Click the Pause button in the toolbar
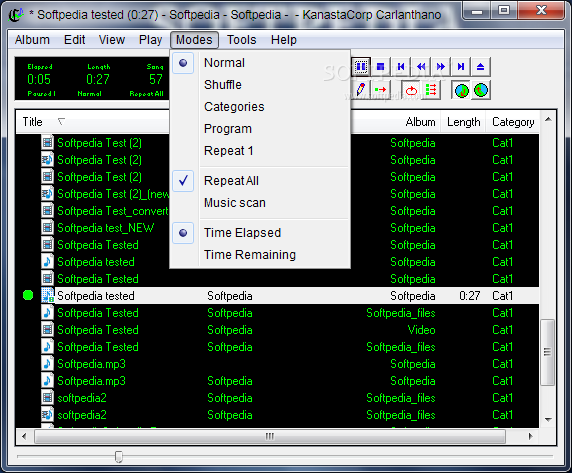 point(361,67)
